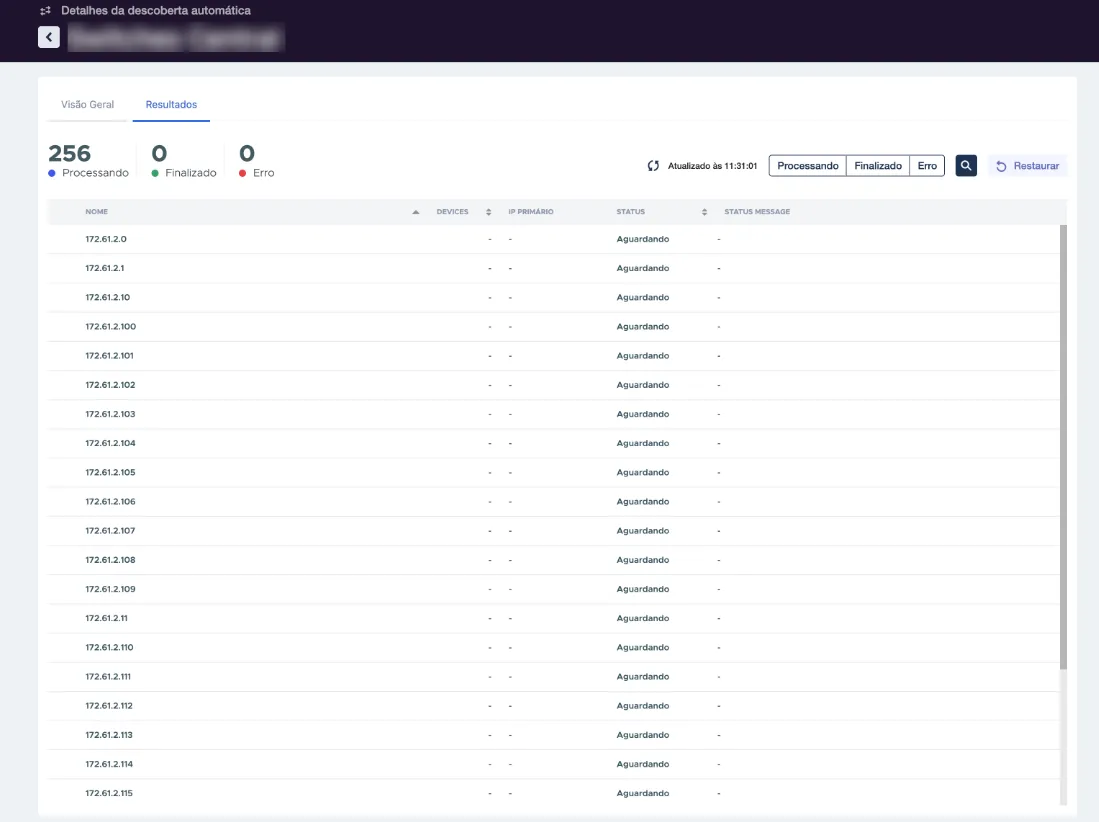Click the STATUS column sort arrows
This screenshot has height=822, width=1099.
tap(704, 212)
